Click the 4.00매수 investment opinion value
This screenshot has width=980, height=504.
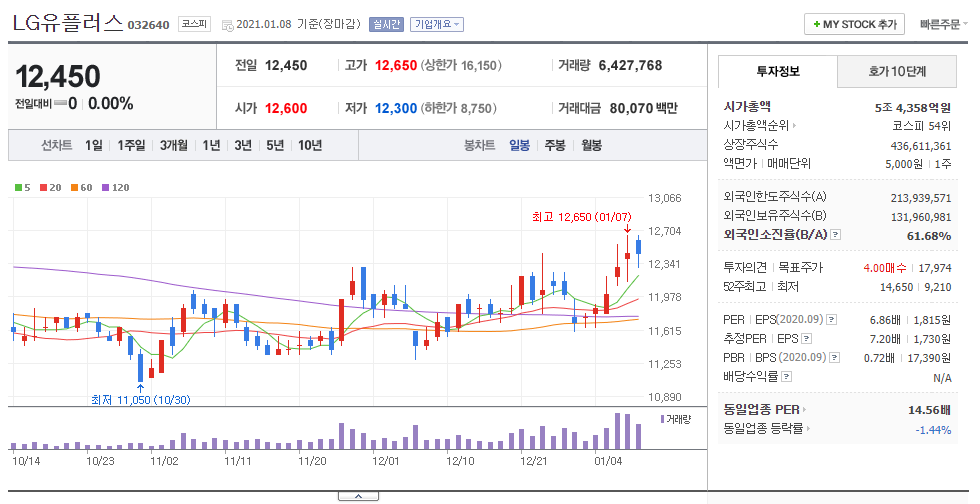[884, 268]
